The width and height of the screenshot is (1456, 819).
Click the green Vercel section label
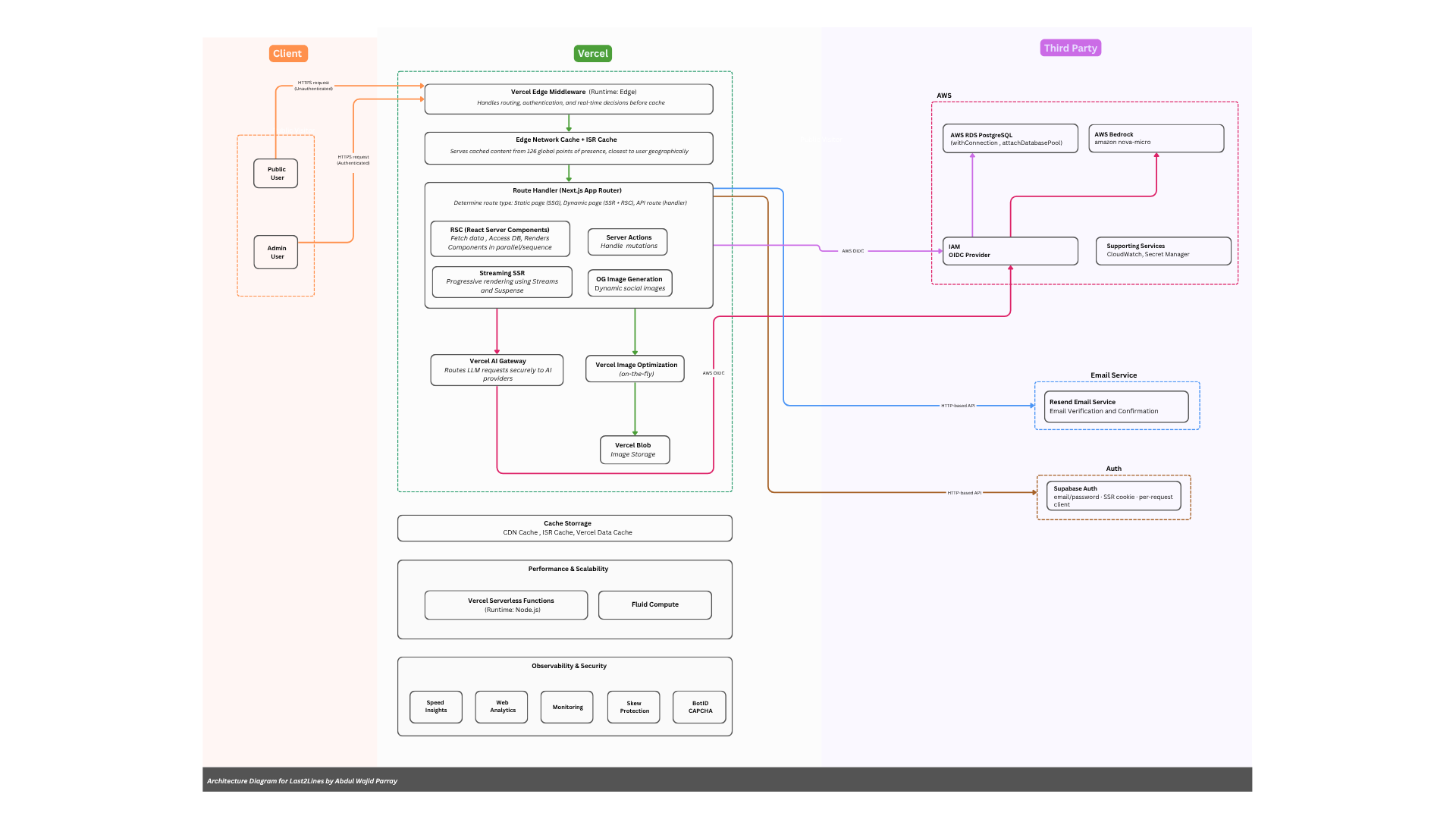pyautogui.click(x=593, y=54)
